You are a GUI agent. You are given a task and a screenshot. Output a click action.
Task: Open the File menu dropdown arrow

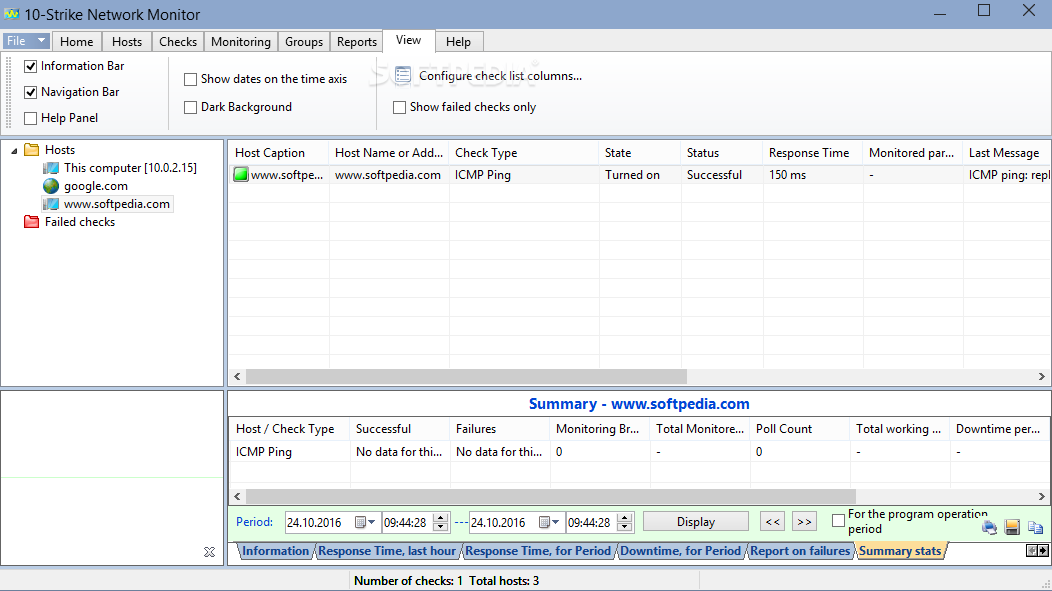[42, 41]
